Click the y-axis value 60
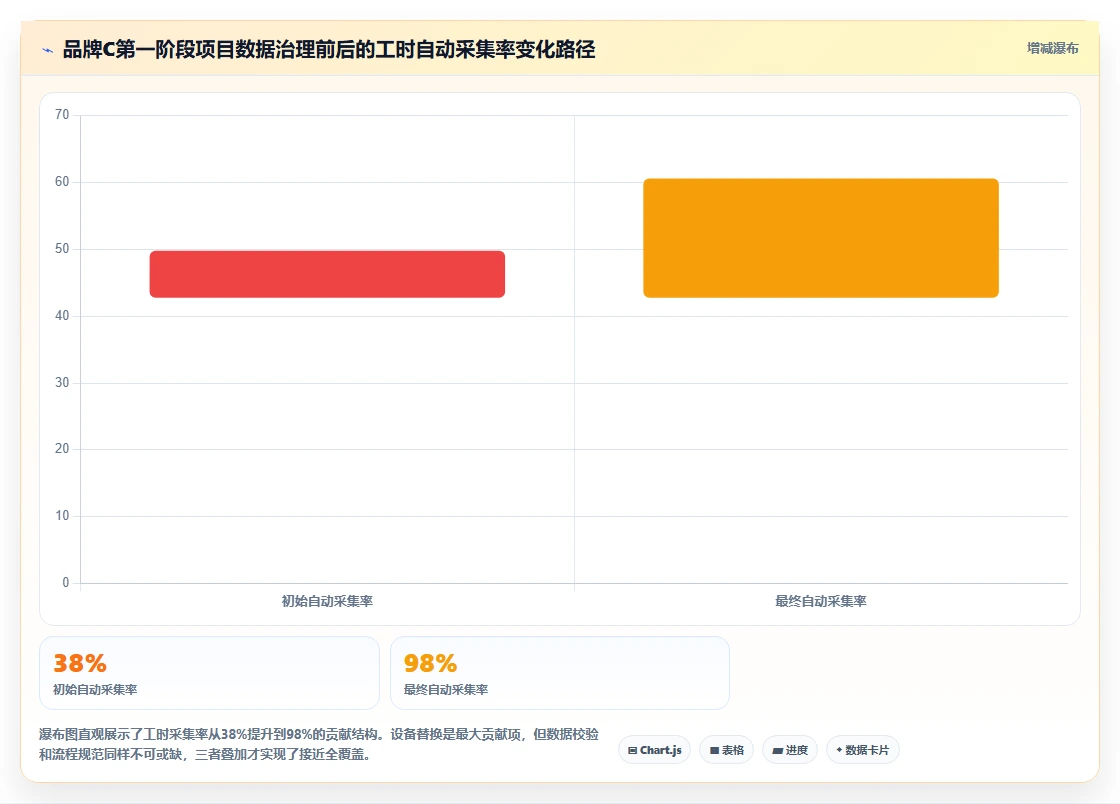Viewport: 1120px width, 804px height. (62, 181)
